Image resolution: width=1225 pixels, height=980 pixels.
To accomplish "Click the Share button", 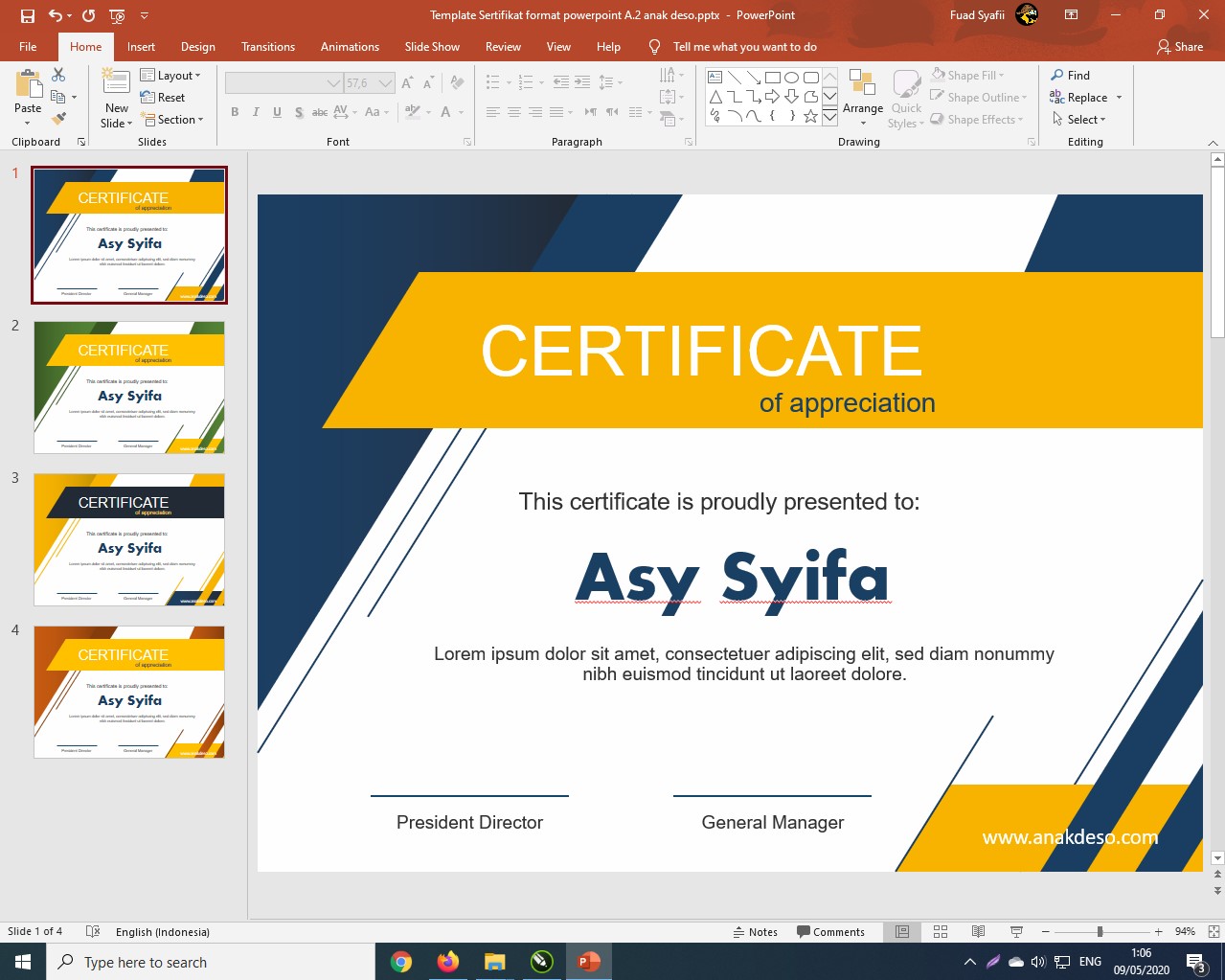I will click(x=1179, y=47).
